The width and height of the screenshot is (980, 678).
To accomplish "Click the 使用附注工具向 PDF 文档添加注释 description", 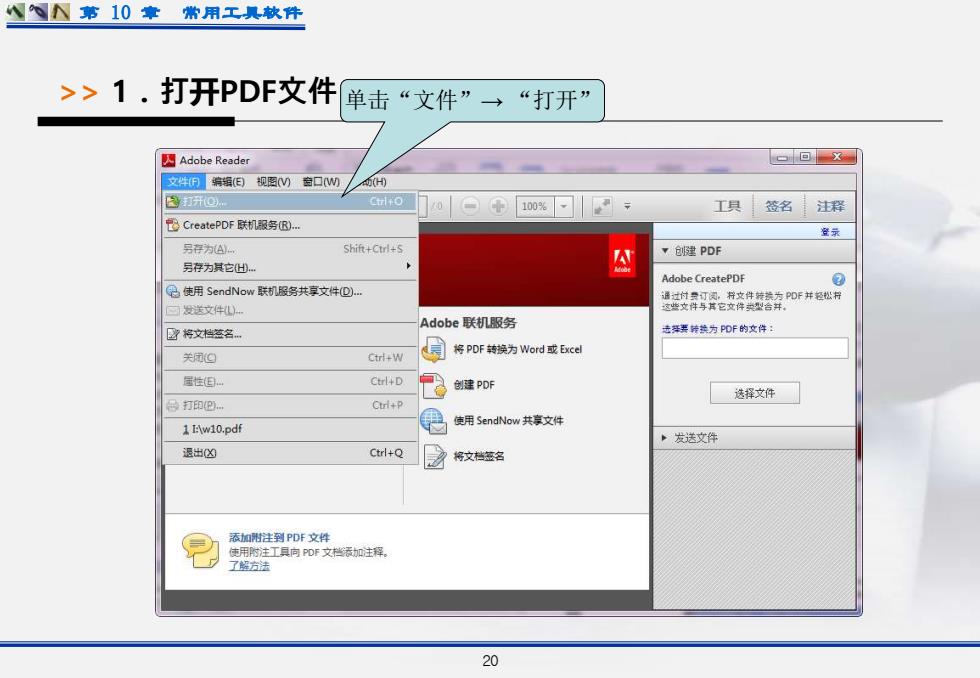I will pyautogui.click(x=308, y=552).
